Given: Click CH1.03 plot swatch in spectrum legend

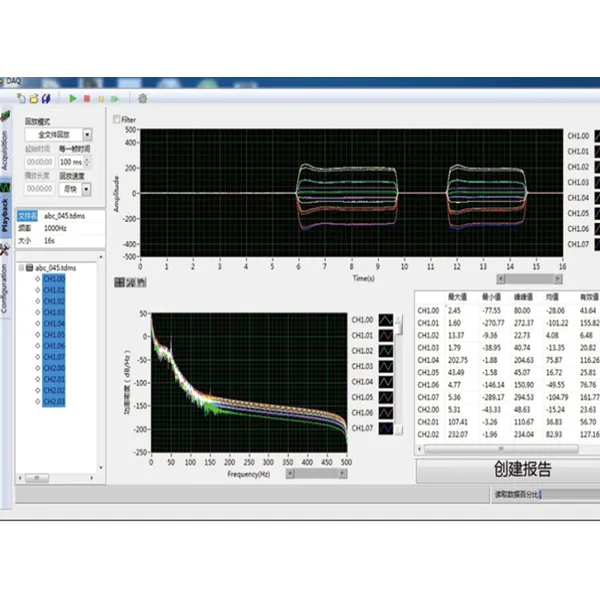Looking at the screenshot, I should 386,366.
